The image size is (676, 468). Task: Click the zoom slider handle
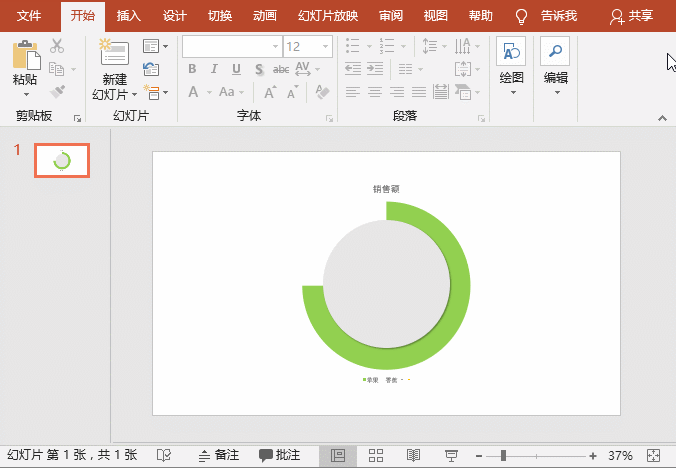[503, 456]
